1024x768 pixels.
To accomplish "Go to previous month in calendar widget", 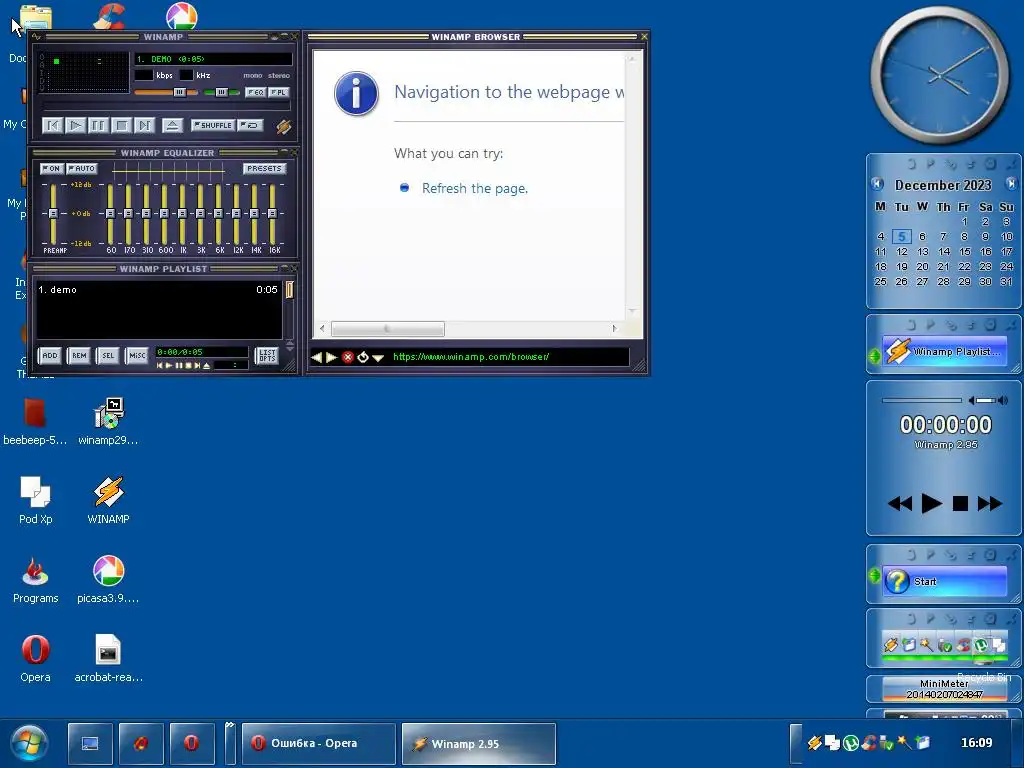I will click(x=877, y=184).
